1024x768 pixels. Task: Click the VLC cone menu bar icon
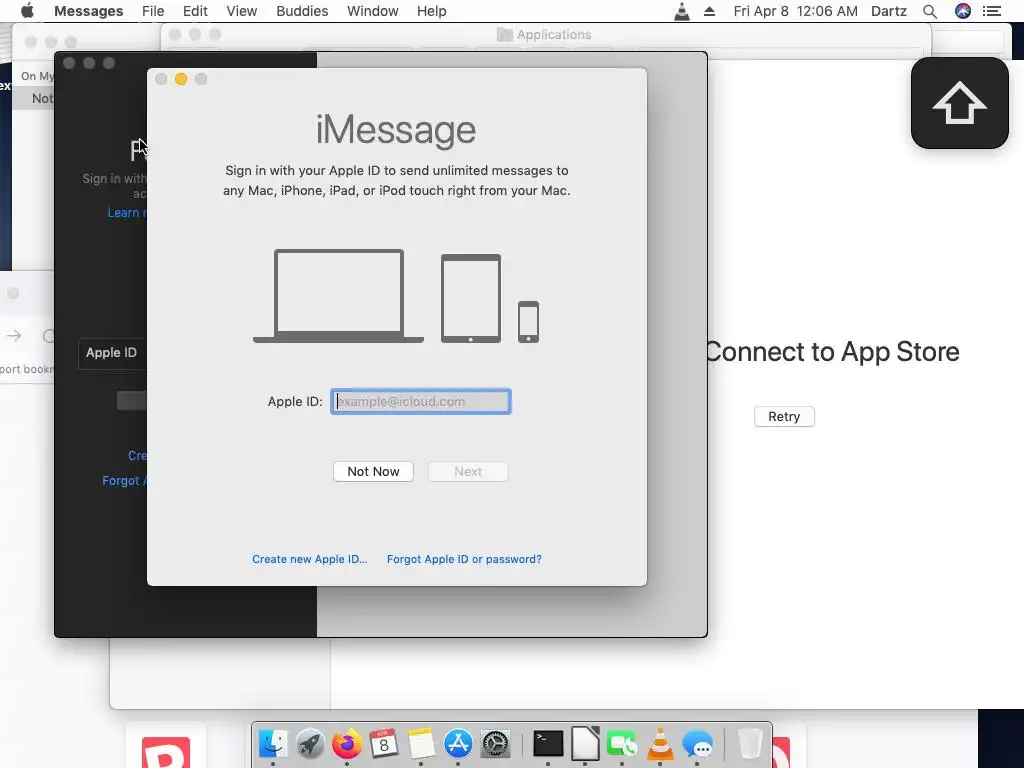pos(682,11)
